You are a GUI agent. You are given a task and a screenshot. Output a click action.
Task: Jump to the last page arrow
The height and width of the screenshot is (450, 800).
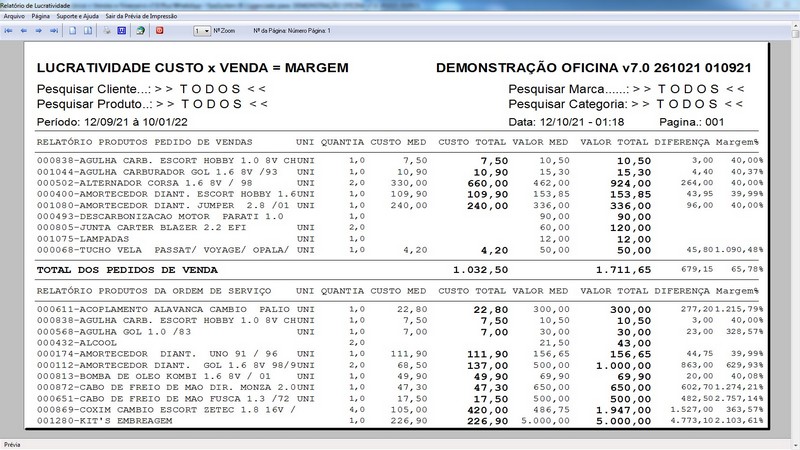tap(54, 31)
